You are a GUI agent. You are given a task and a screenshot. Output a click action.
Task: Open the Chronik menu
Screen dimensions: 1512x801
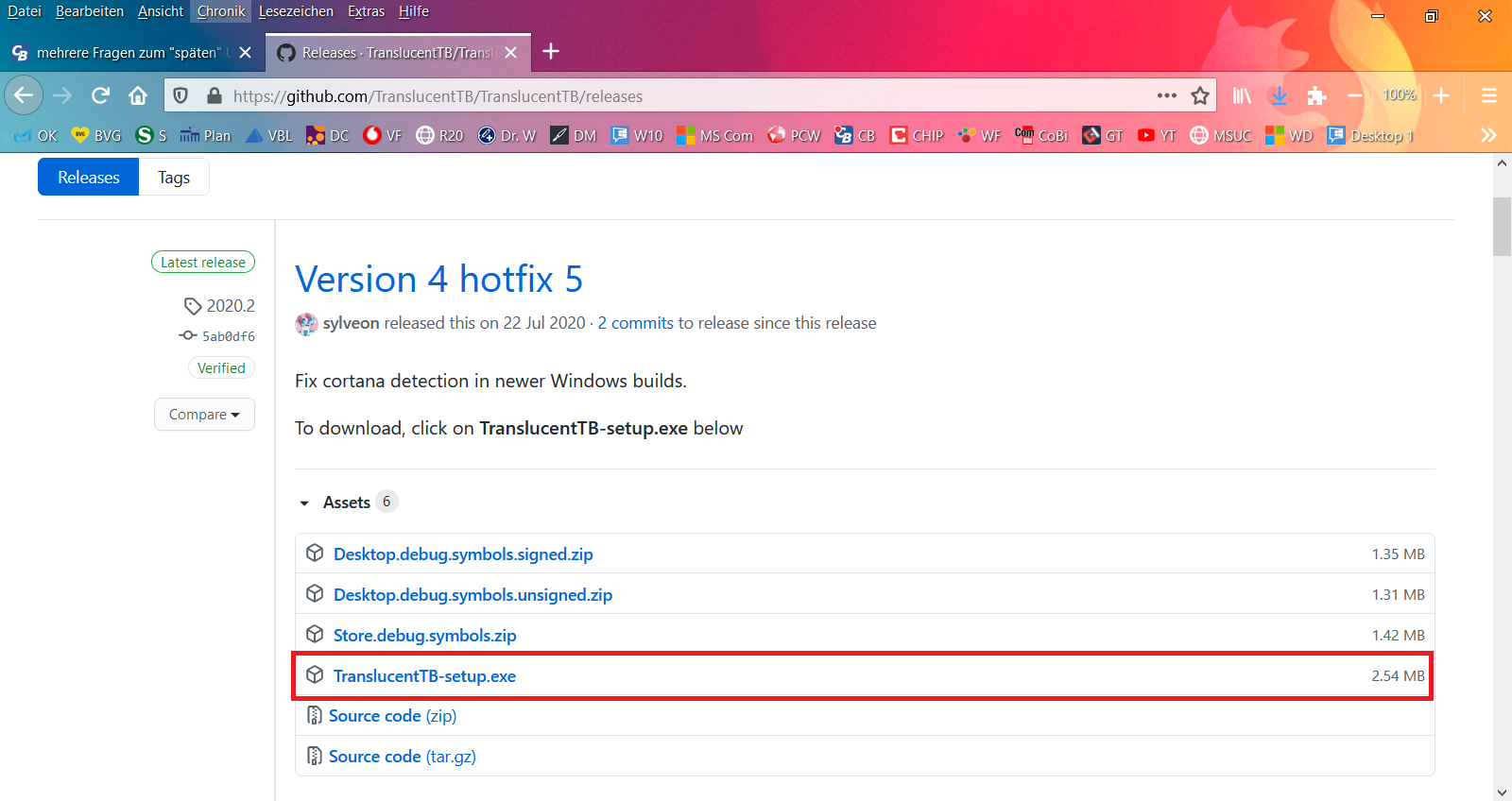tap(221, 11)
